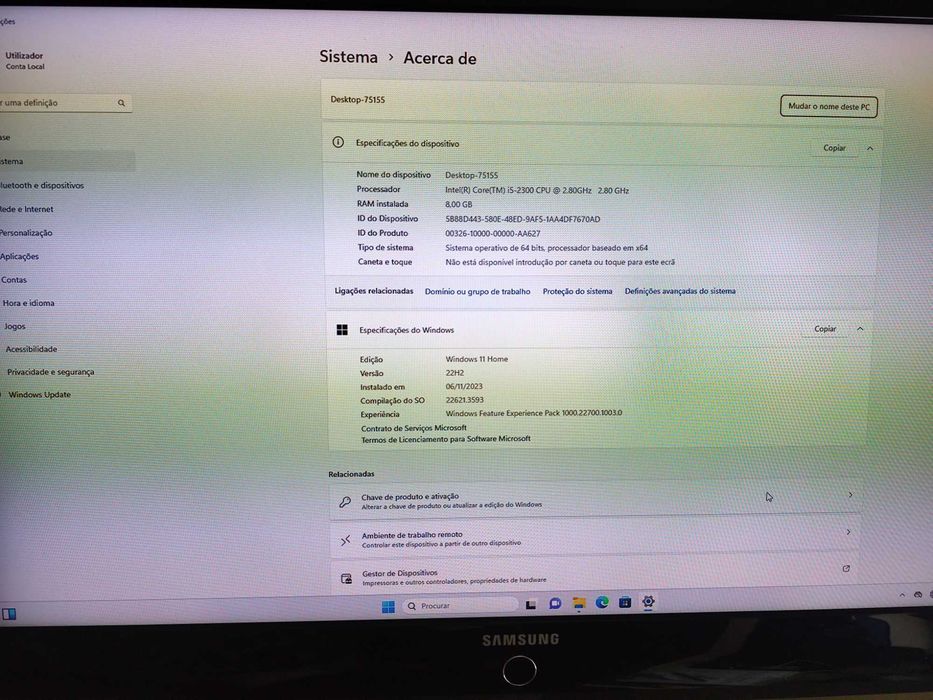Select Personalização in sidebar
The height and width of the screenshot is (700, 933).
26,233
